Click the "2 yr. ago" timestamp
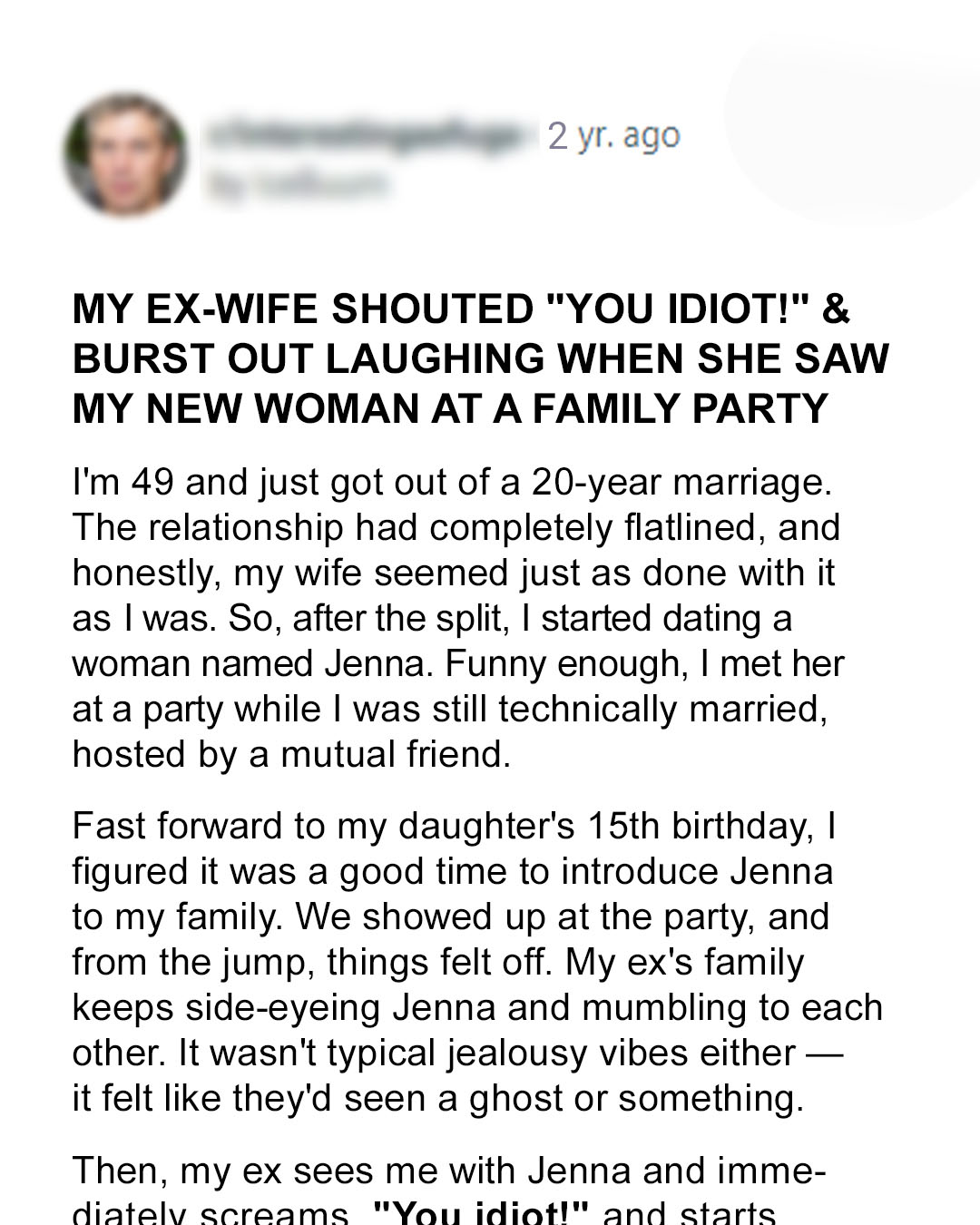Viewport: 980px width, 1225px height. click(x=613, y=136)
